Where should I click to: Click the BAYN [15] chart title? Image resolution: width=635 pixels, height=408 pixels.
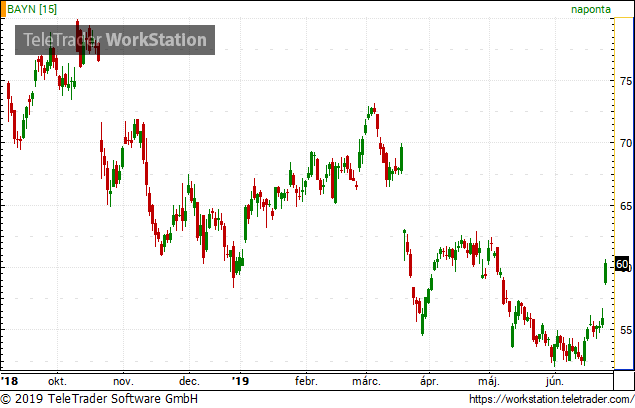pos(32,9)
